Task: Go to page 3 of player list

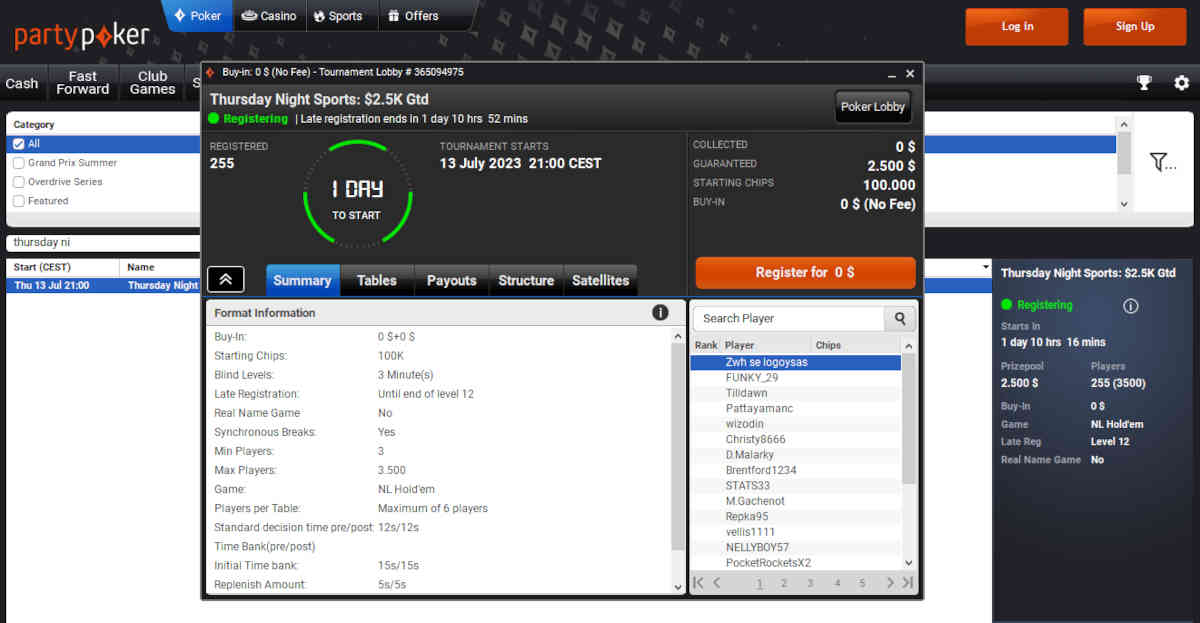Action: pos(810,583)
